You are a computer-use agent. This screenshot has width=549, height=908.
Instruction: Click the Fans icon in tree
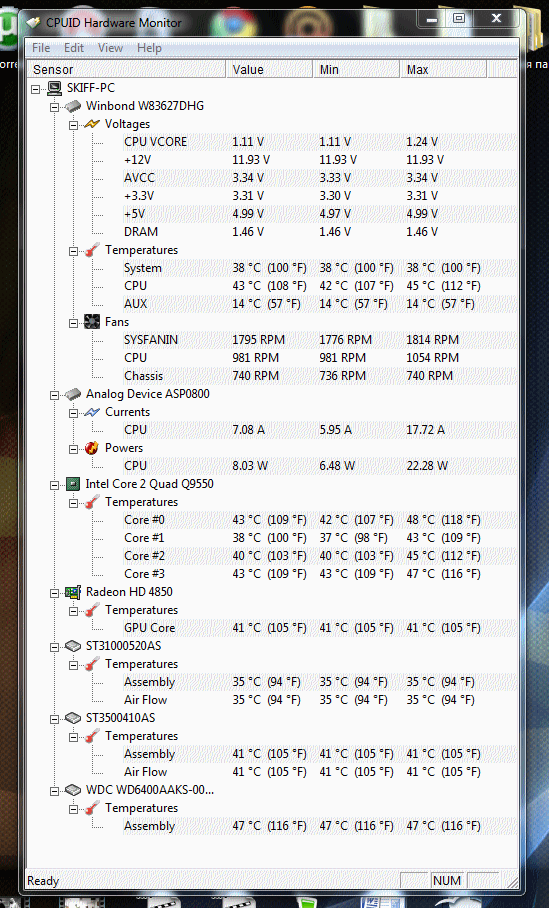(x=92, y=322)
